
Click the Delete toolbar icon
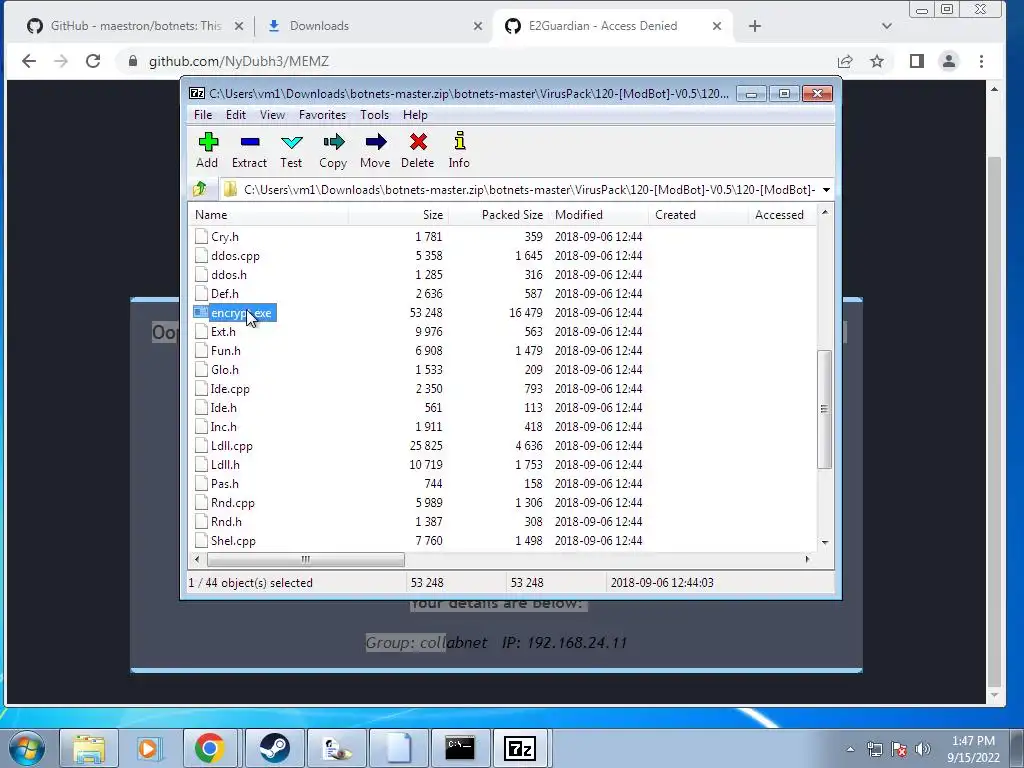pyautogui.click(x=418, y=150)
